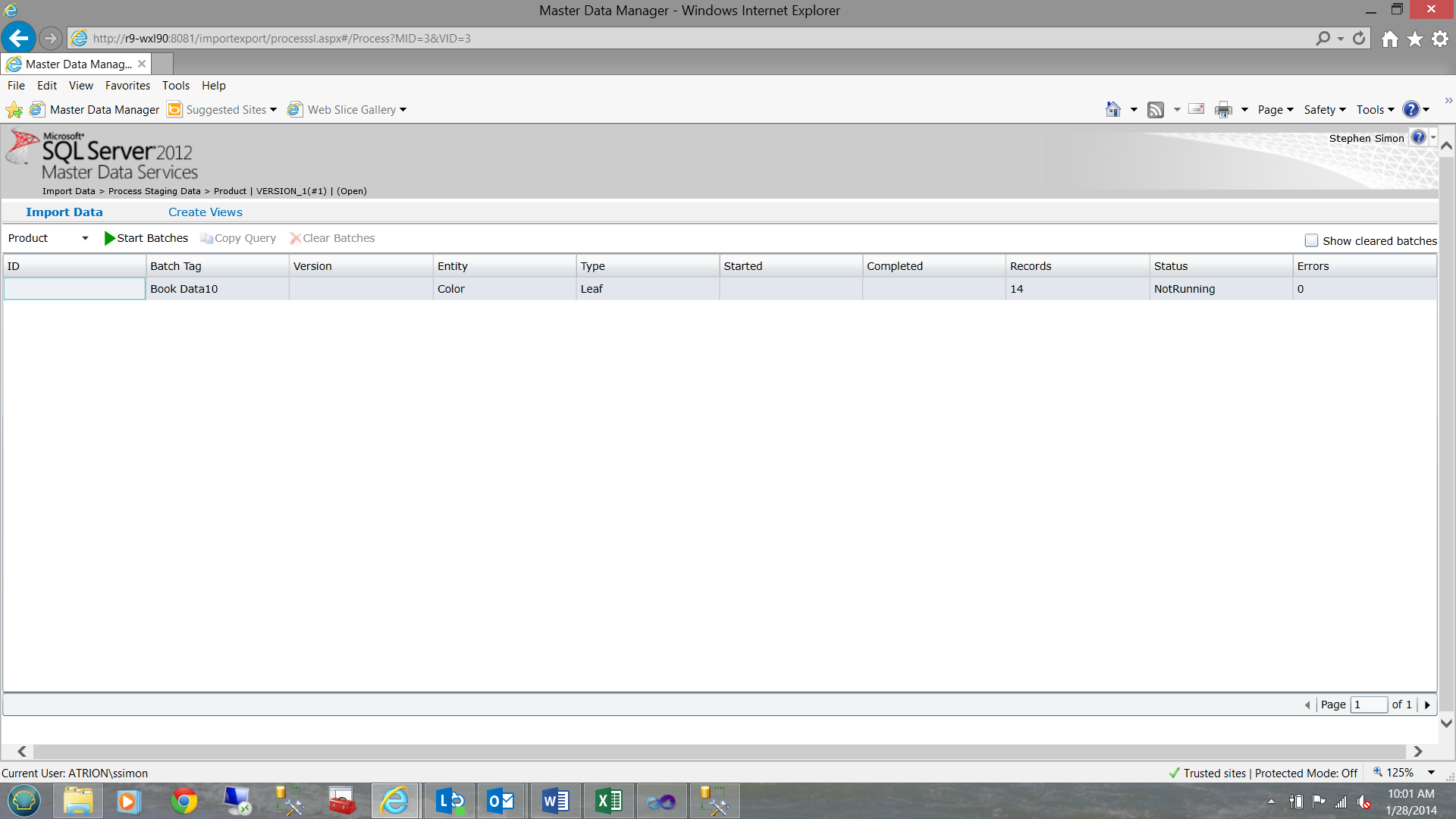Click the Copy Query icon

click(x=206, y=238)
